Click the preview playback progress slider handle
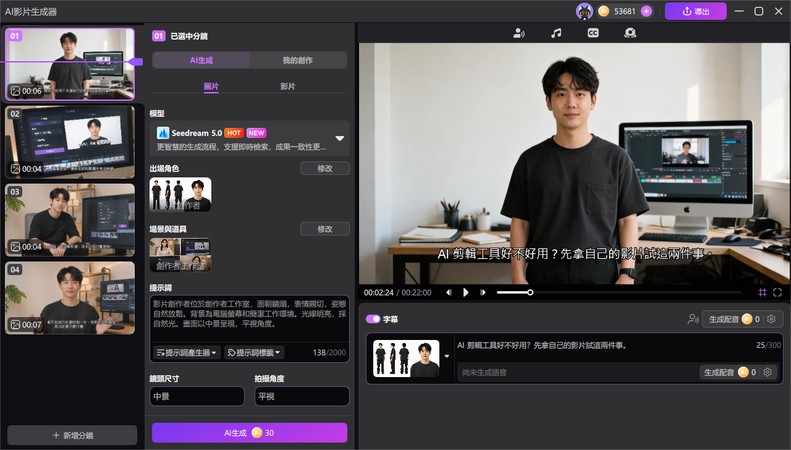 tap(530, 292)
